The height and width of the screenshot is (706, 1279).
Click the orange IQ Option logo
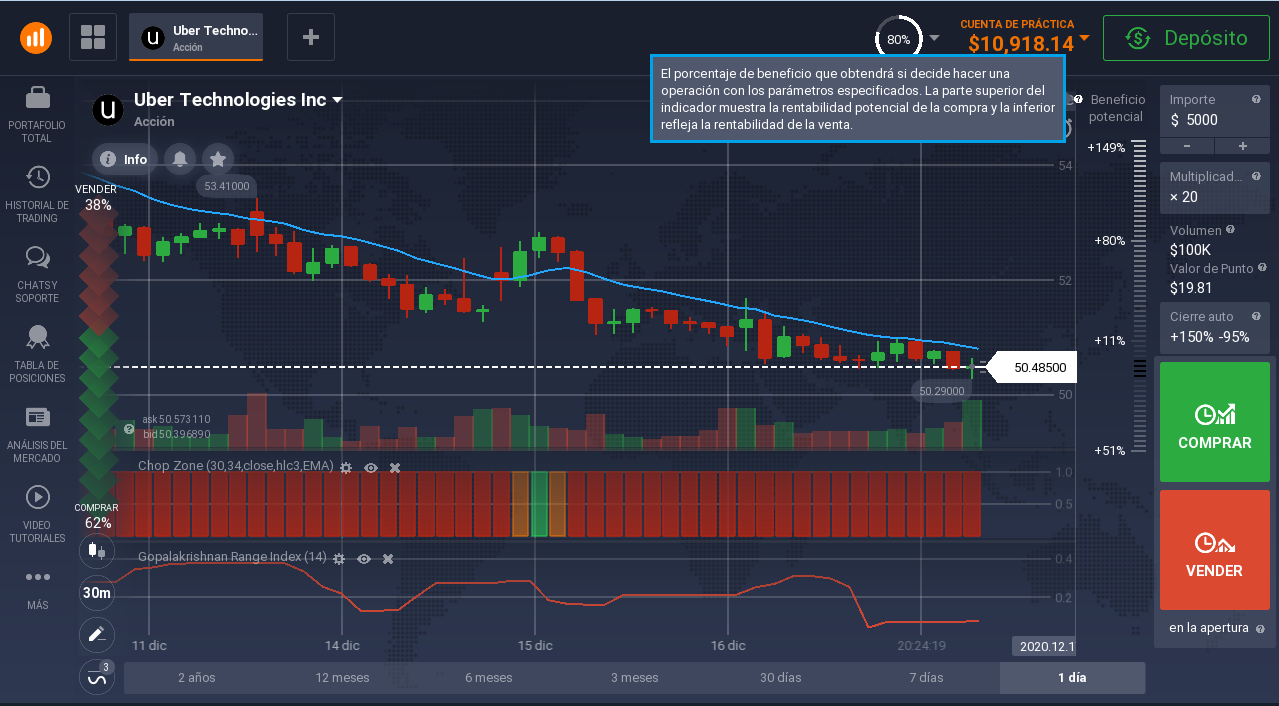36,38
